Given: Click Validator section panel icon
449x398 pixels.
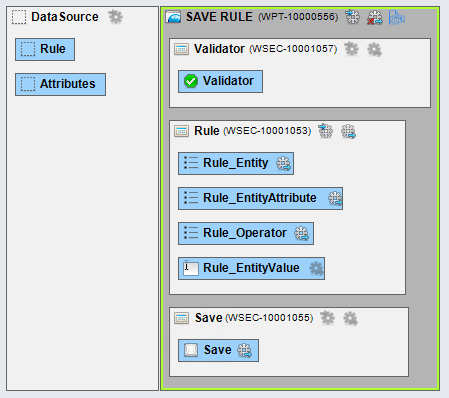Looking at the screenshot, I should point(181,49).
